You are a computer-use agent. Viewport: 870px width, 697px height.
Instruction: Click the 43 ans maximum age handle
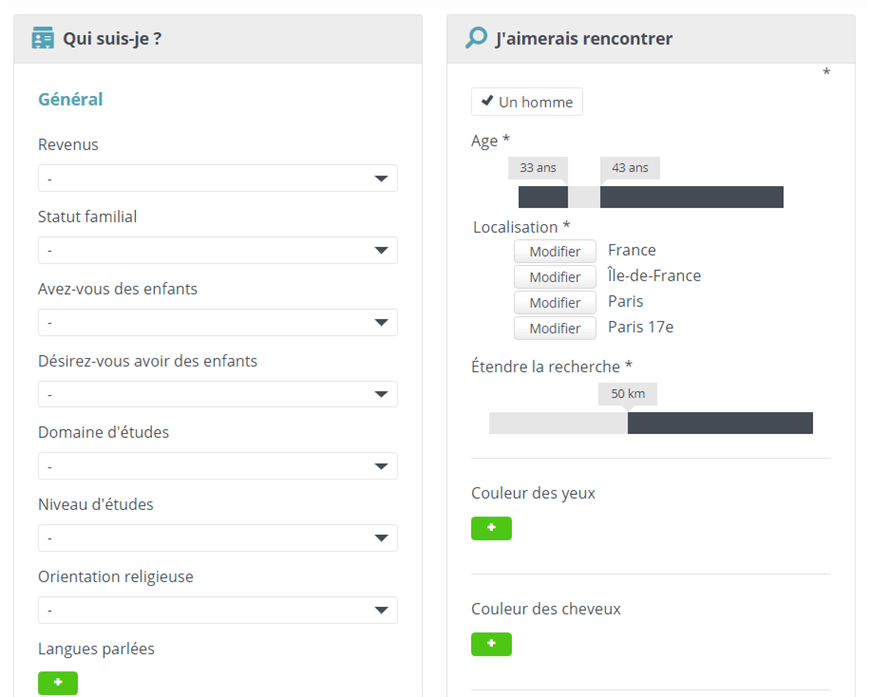(630, 168)
